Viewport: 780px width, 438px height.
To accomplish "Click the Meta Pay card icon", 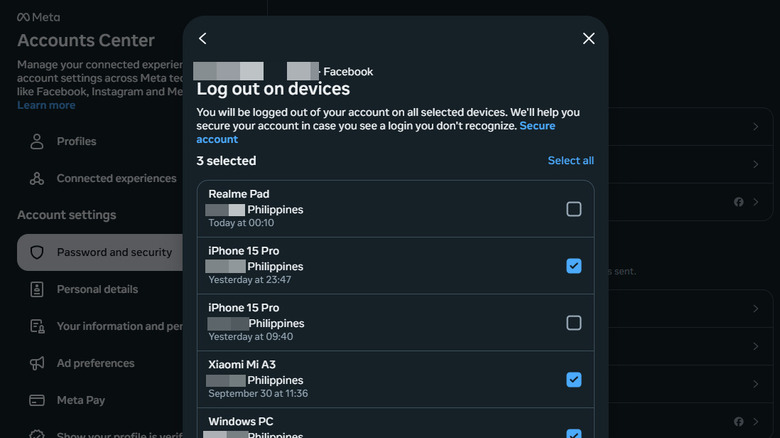I will pos(37,400).
